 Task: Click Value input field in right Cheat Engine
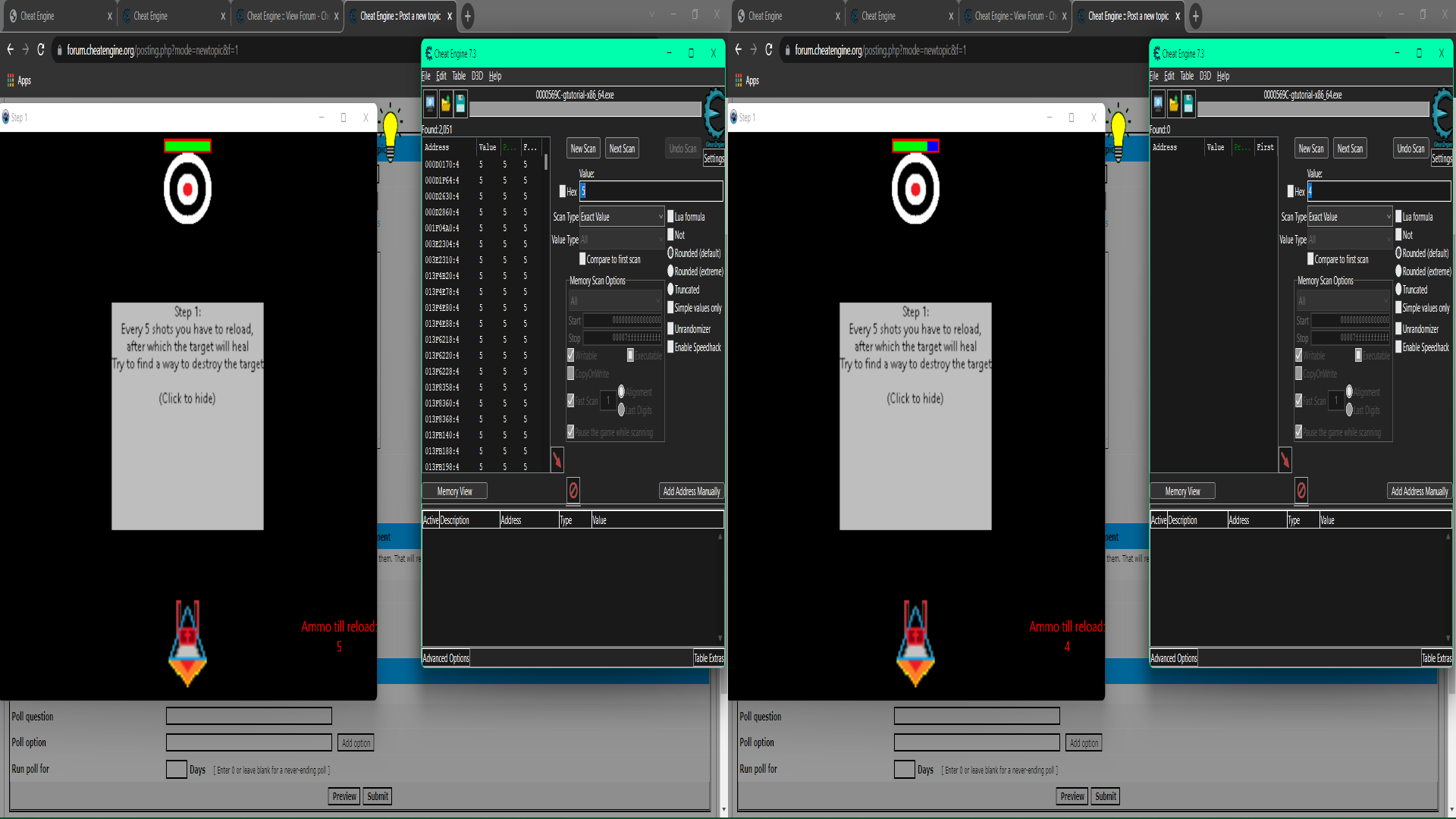tap(1379, 191)
